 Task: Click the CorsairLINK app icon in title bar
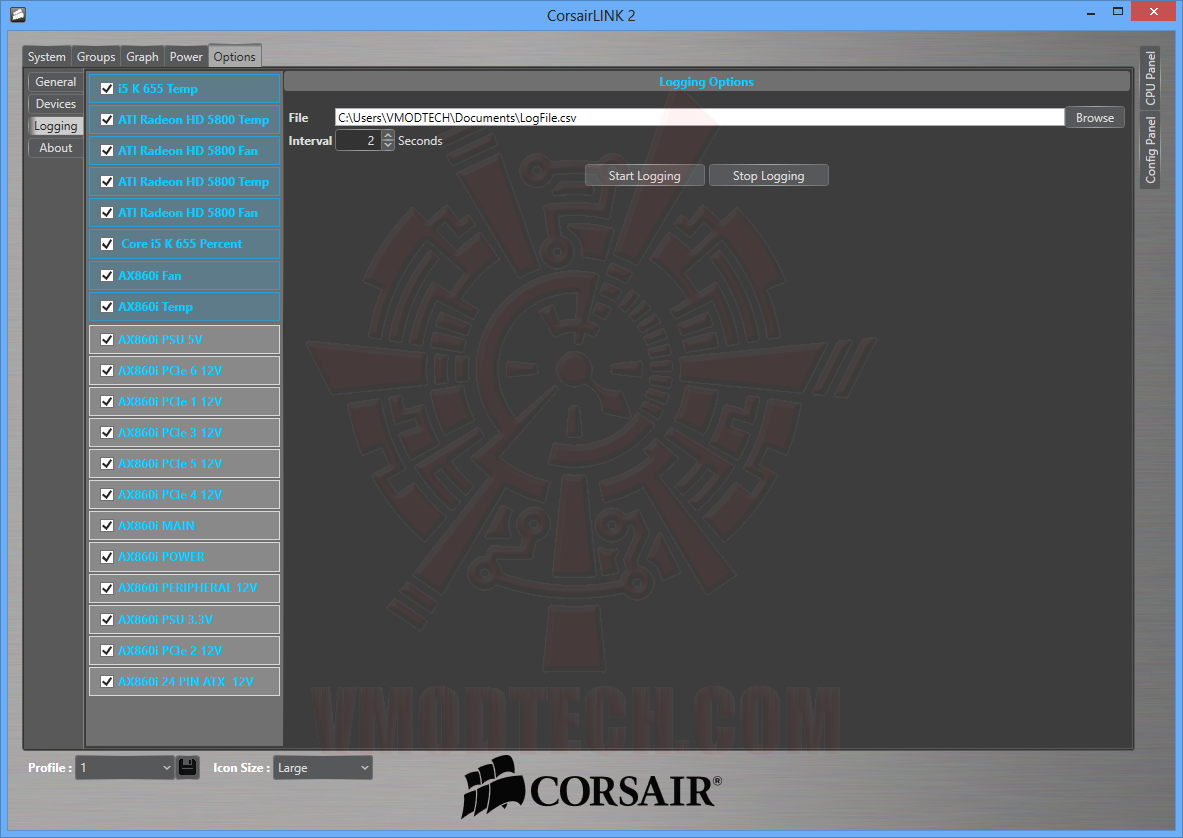point(18,14)
